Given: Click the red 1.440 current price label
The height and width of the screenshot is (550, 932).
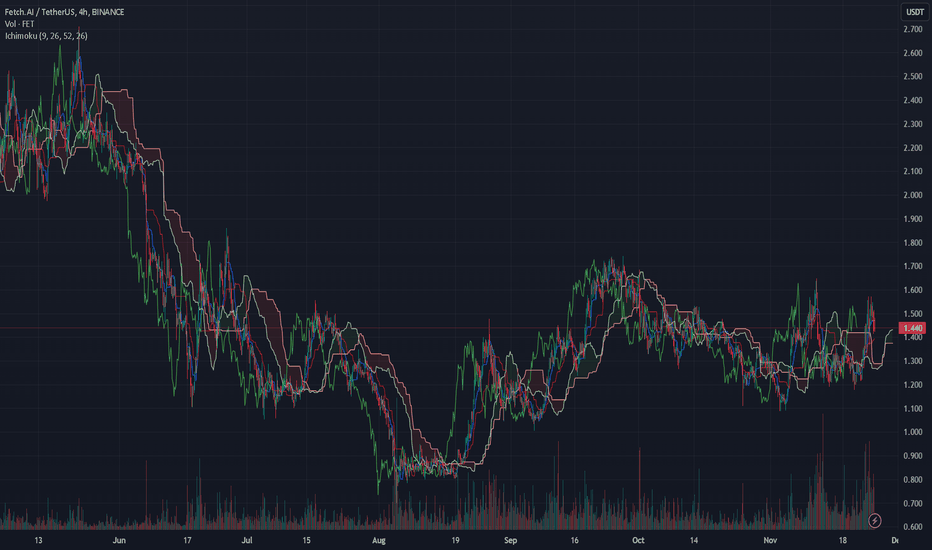Looking at the screenshot, I should point(912,328).
